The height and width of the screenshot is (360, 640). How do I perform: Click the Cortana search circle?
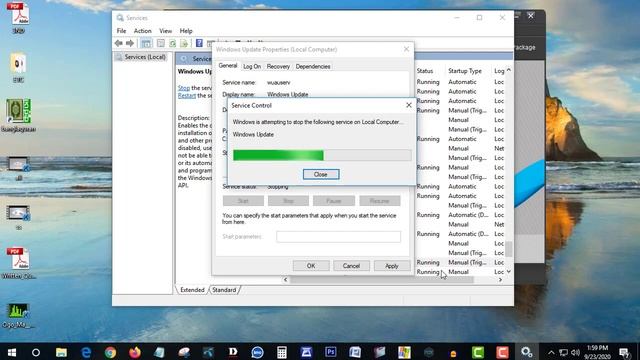[36, 352]
